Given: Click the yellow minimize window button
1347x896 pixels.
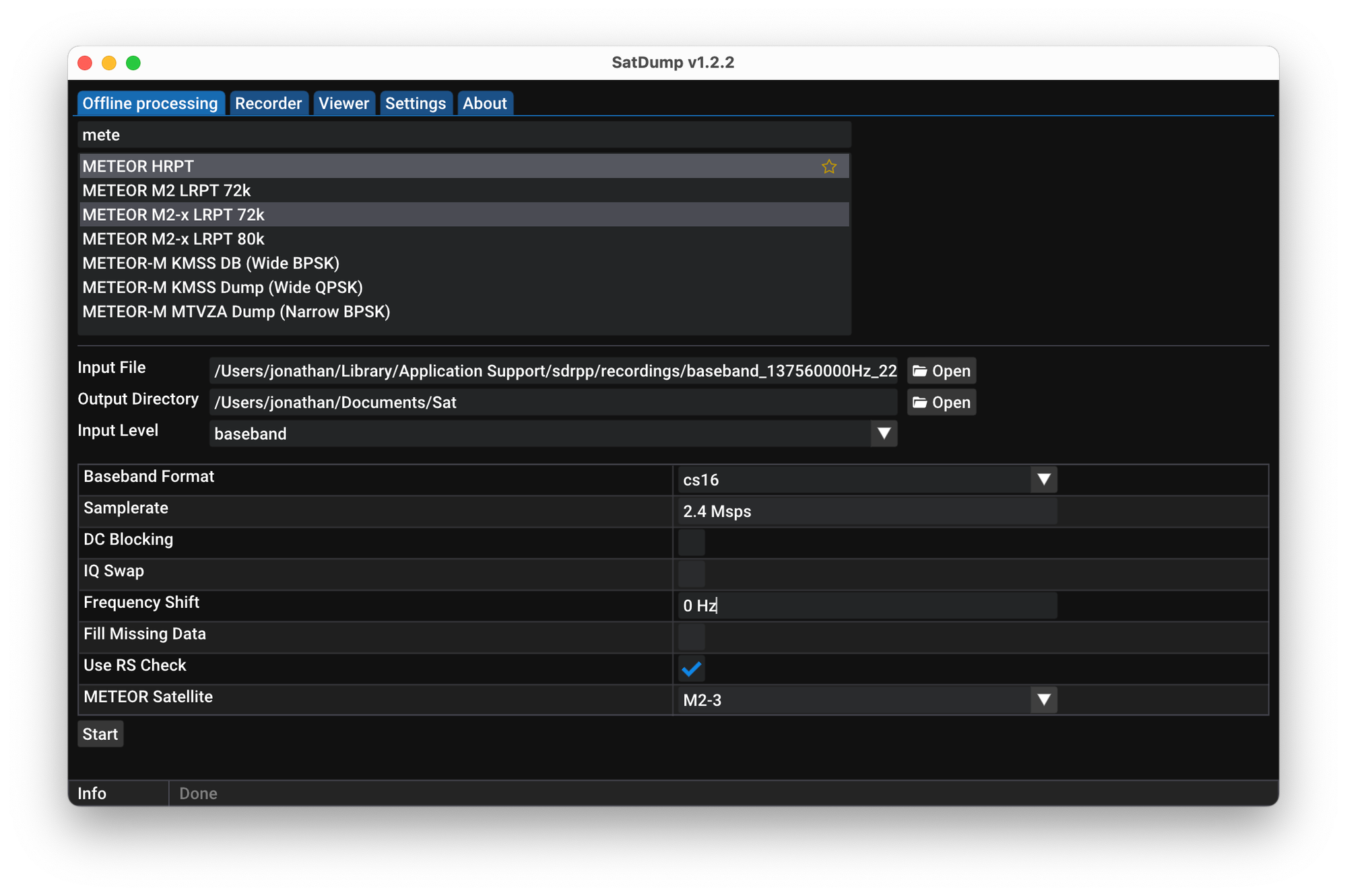Looking at the screenshot, I should click(x=109, y=63).
